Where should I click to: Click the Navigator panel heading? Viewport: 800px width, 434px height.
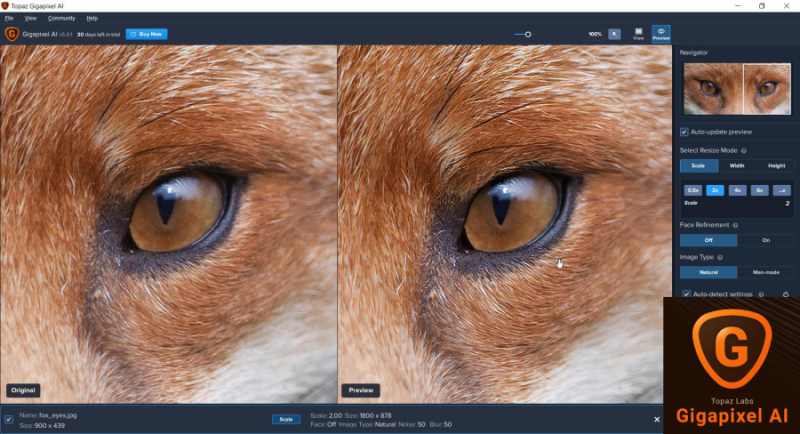point(693,53)
